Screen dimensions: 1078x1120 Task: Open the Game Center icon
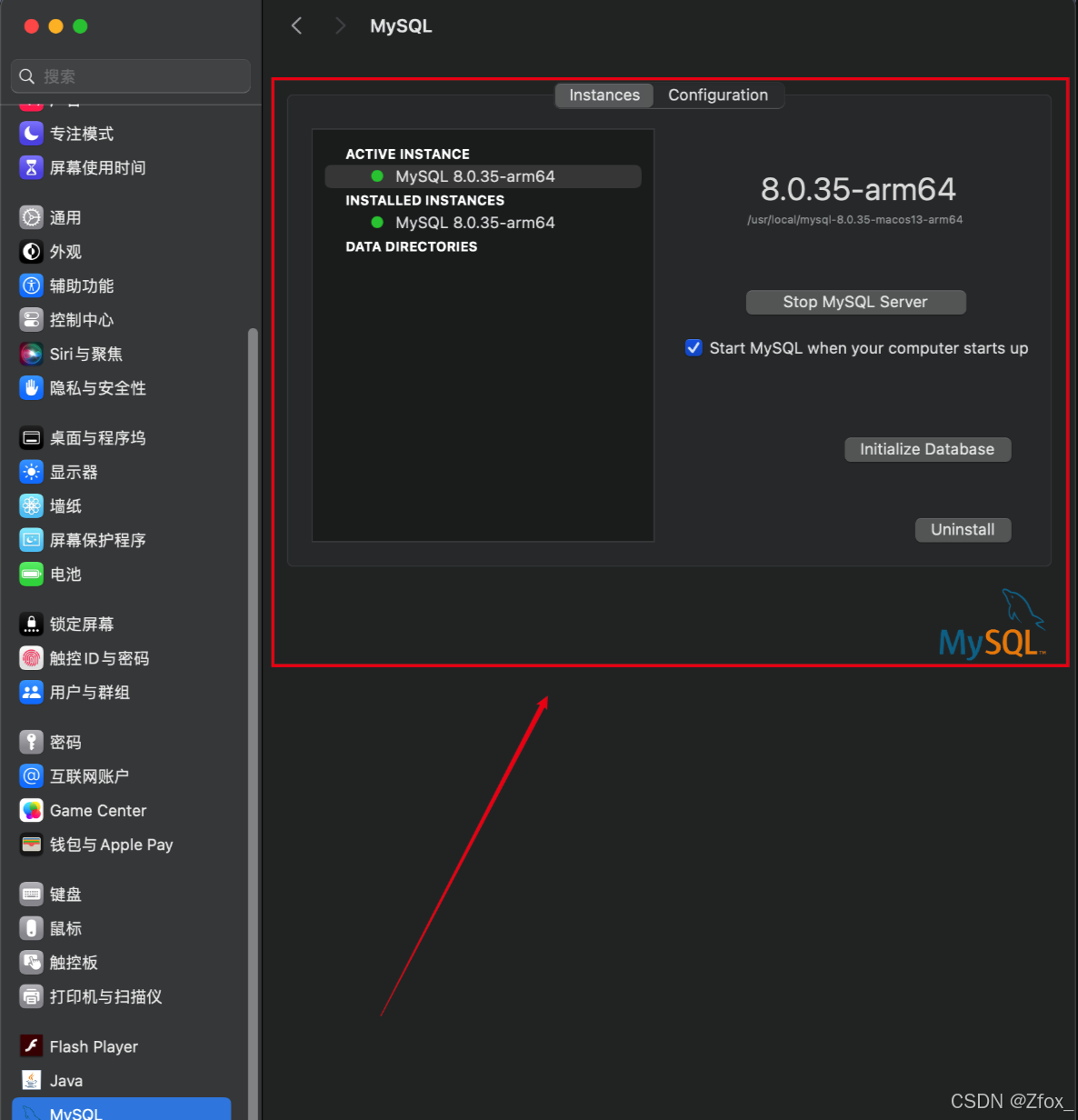point(32,811)
